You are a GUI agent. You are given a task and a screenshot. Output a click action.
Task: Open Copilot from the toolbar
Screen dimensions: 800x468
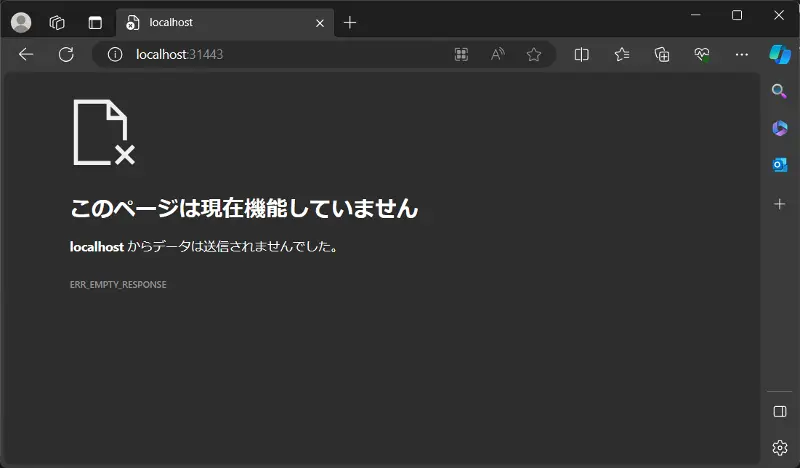780,54
